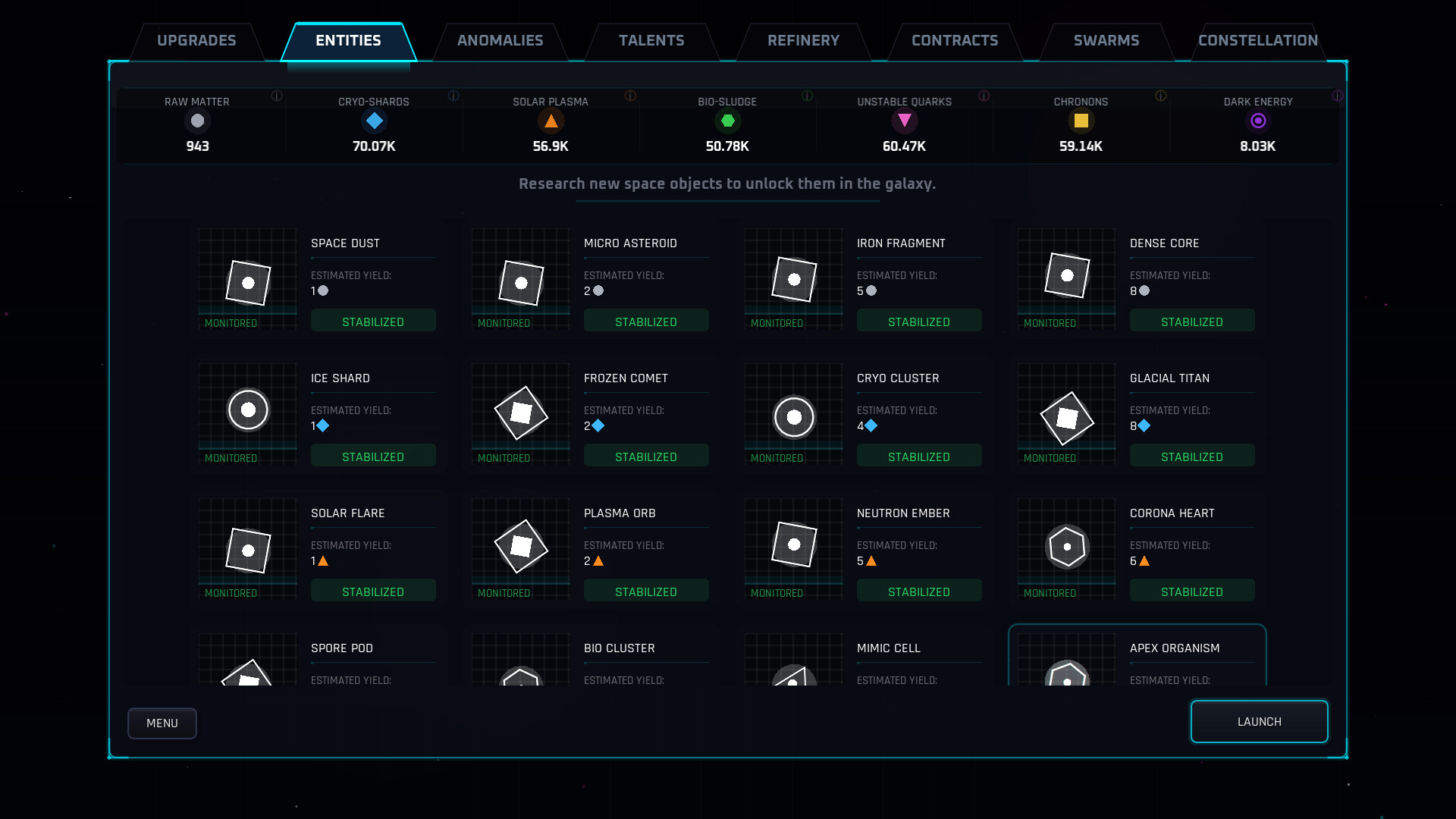Open the info tooltip for Raw Matter
This screenshot has height=819, width=1456.
click(278, 96)
